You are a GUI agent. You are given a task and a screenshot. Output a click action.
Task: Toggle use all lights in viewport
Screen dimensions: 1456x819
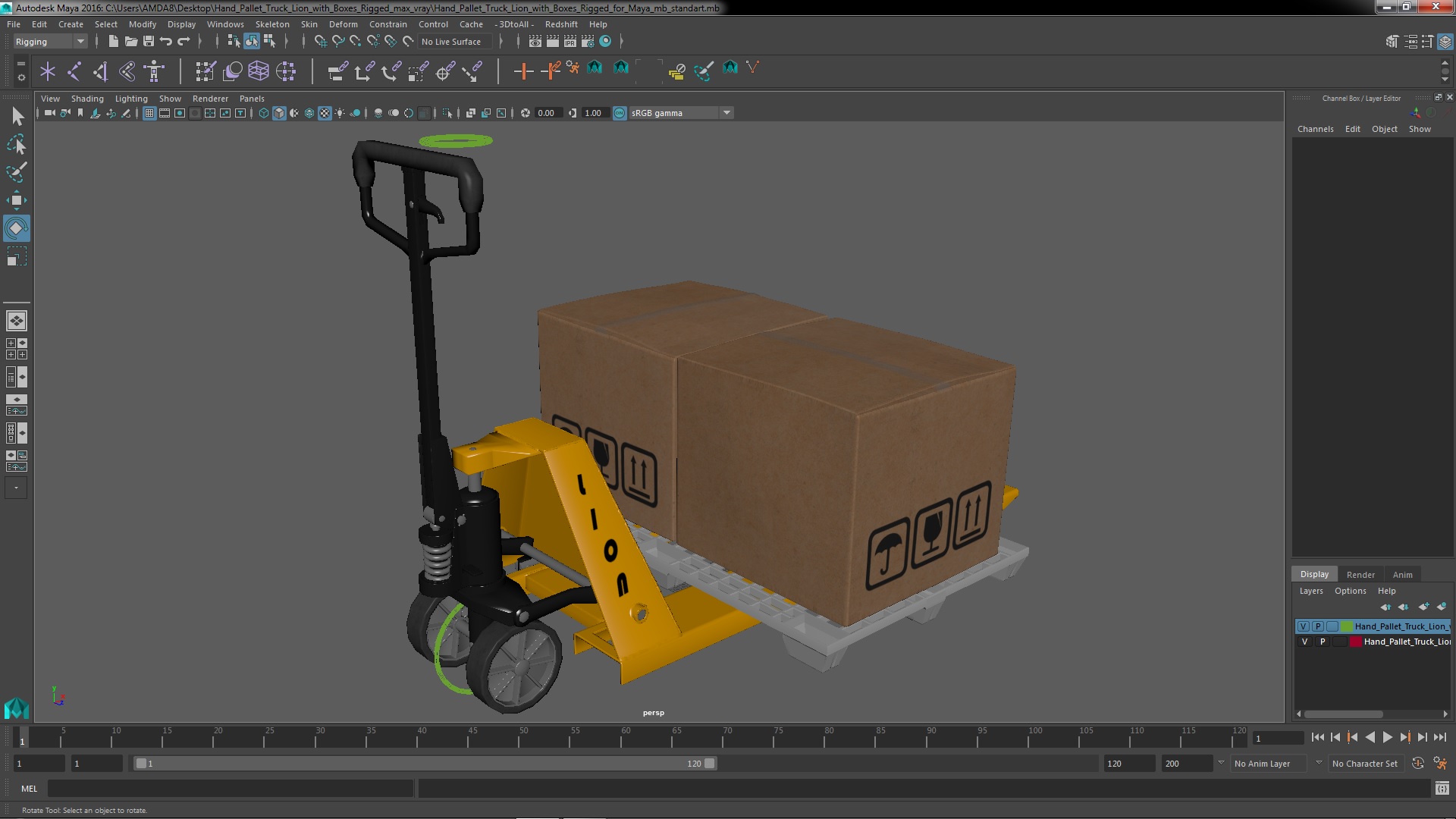click(340, 113)
